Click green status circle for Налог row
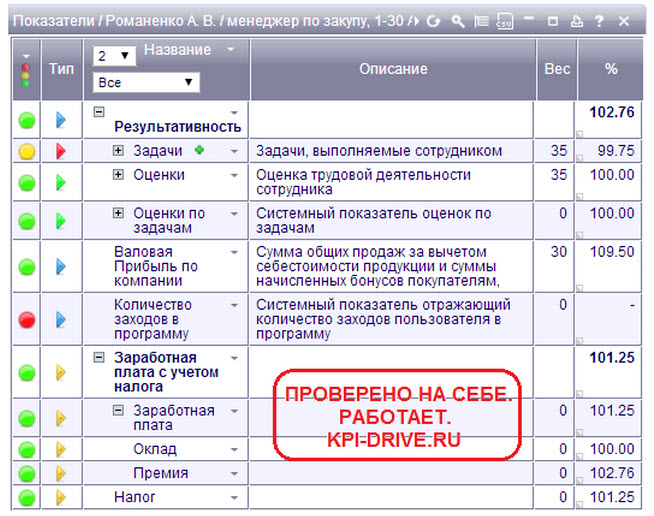Image resolution: width=654 pixels, height=516 pixels. [x=27, y=498]
